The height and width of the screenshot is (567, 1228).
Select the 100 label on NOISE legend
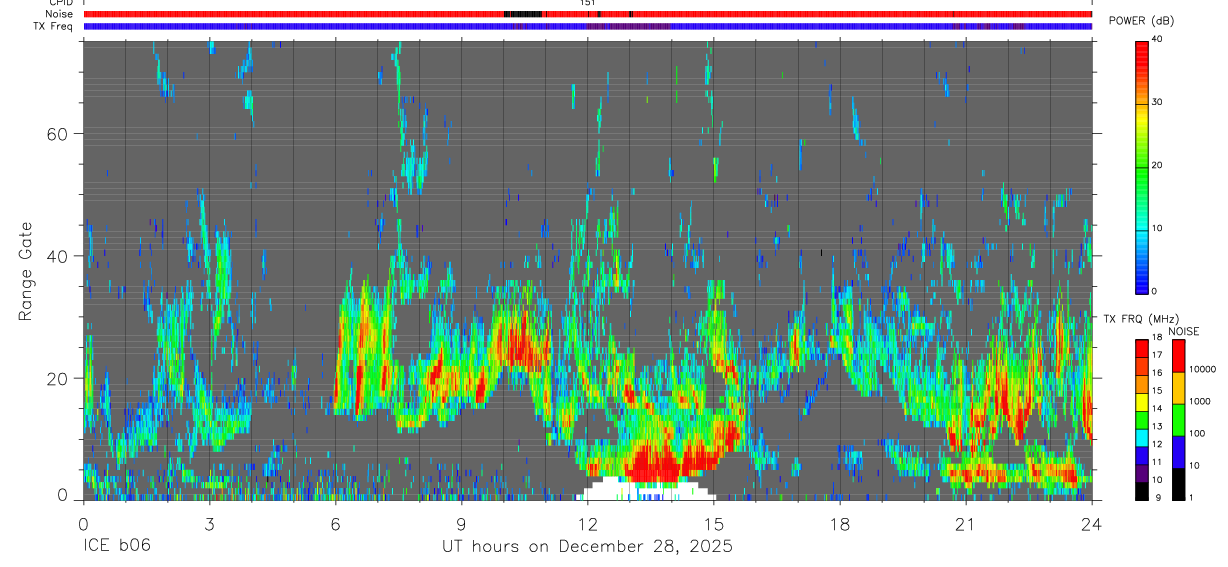coord(1198,433)
